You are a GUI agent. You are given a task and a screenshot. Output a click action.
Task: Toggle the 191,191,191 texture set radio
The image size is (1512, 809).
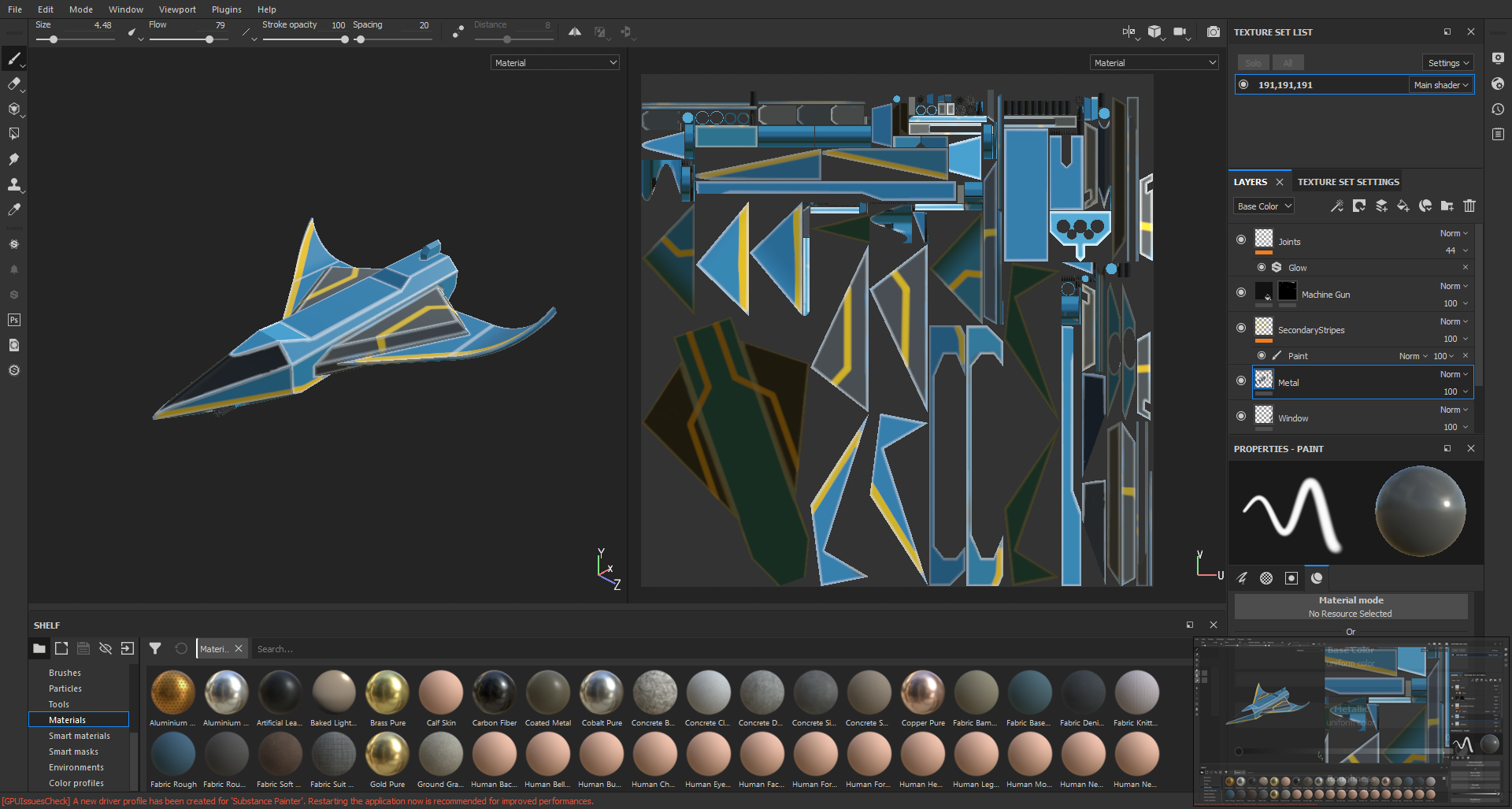(x=1243, y=84)
